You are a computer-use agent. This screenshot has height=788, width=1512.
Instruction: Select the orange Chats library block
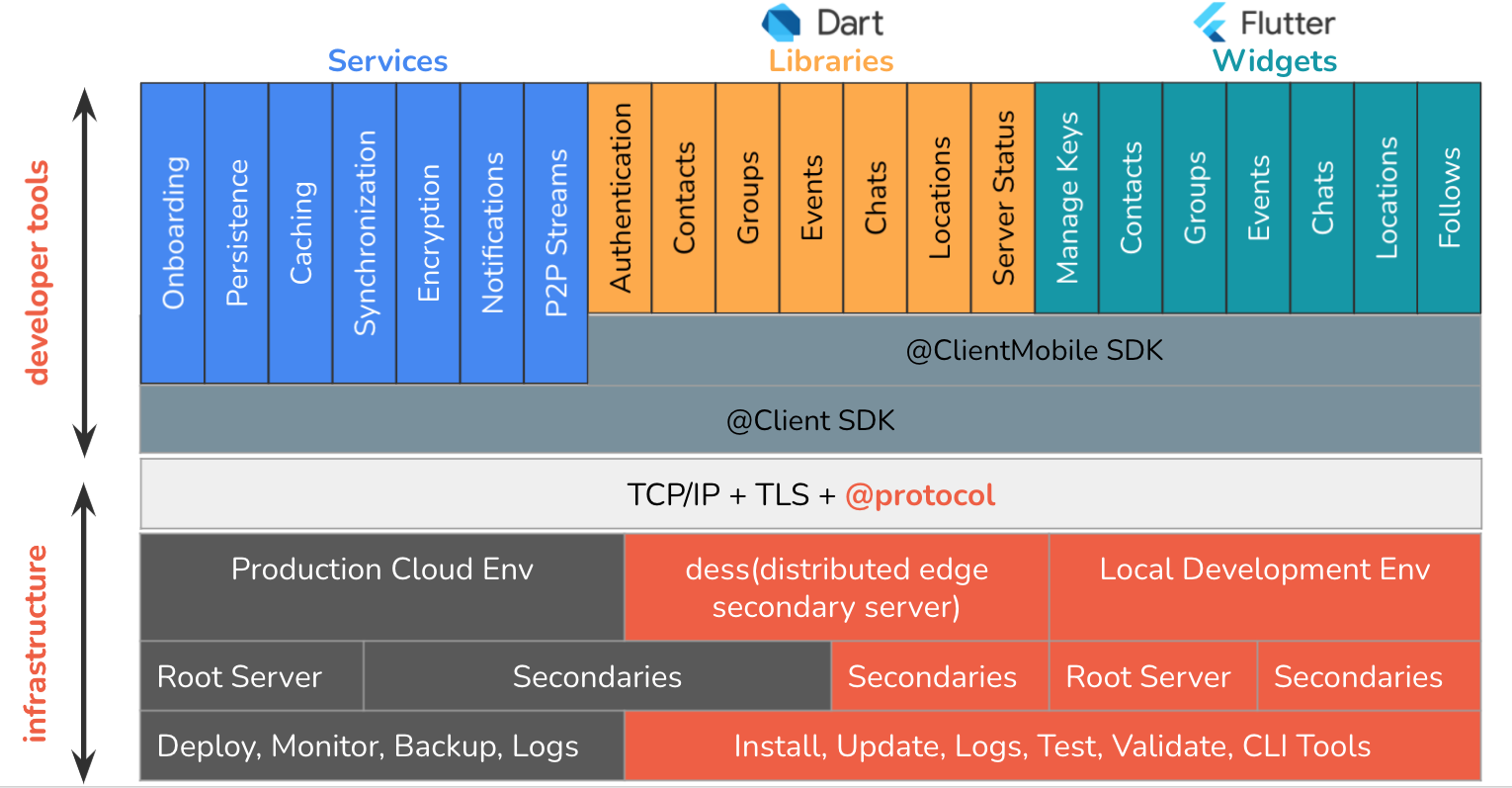click(x=875, y=198)
